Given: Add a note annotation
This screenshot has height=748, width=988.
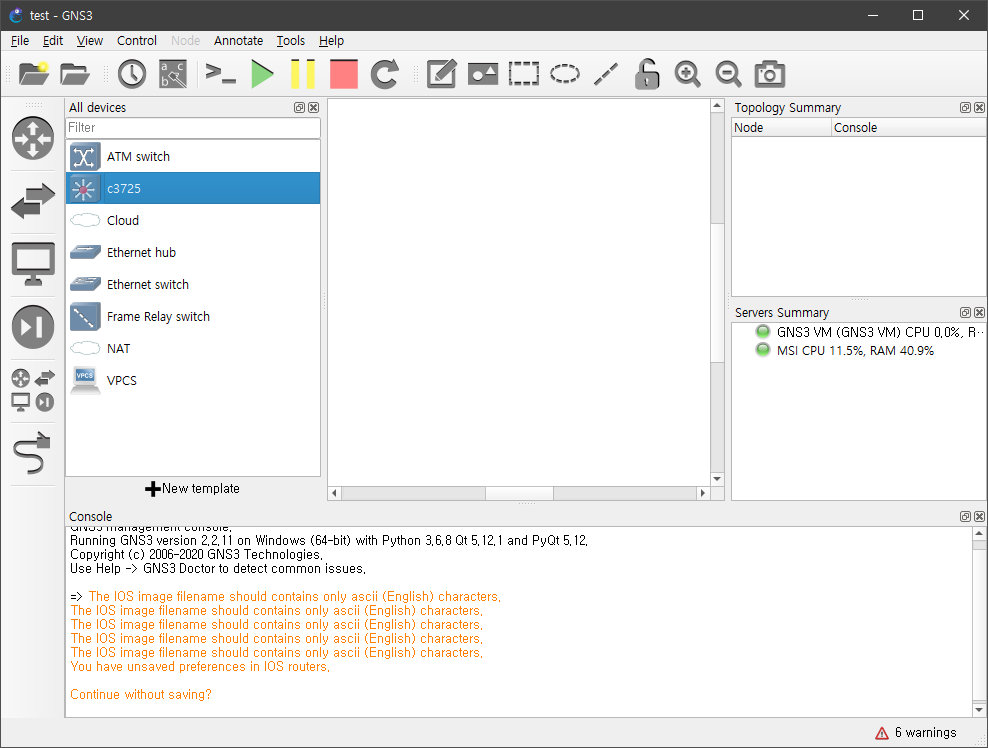Looking at the screenshot, I should 441,74.
